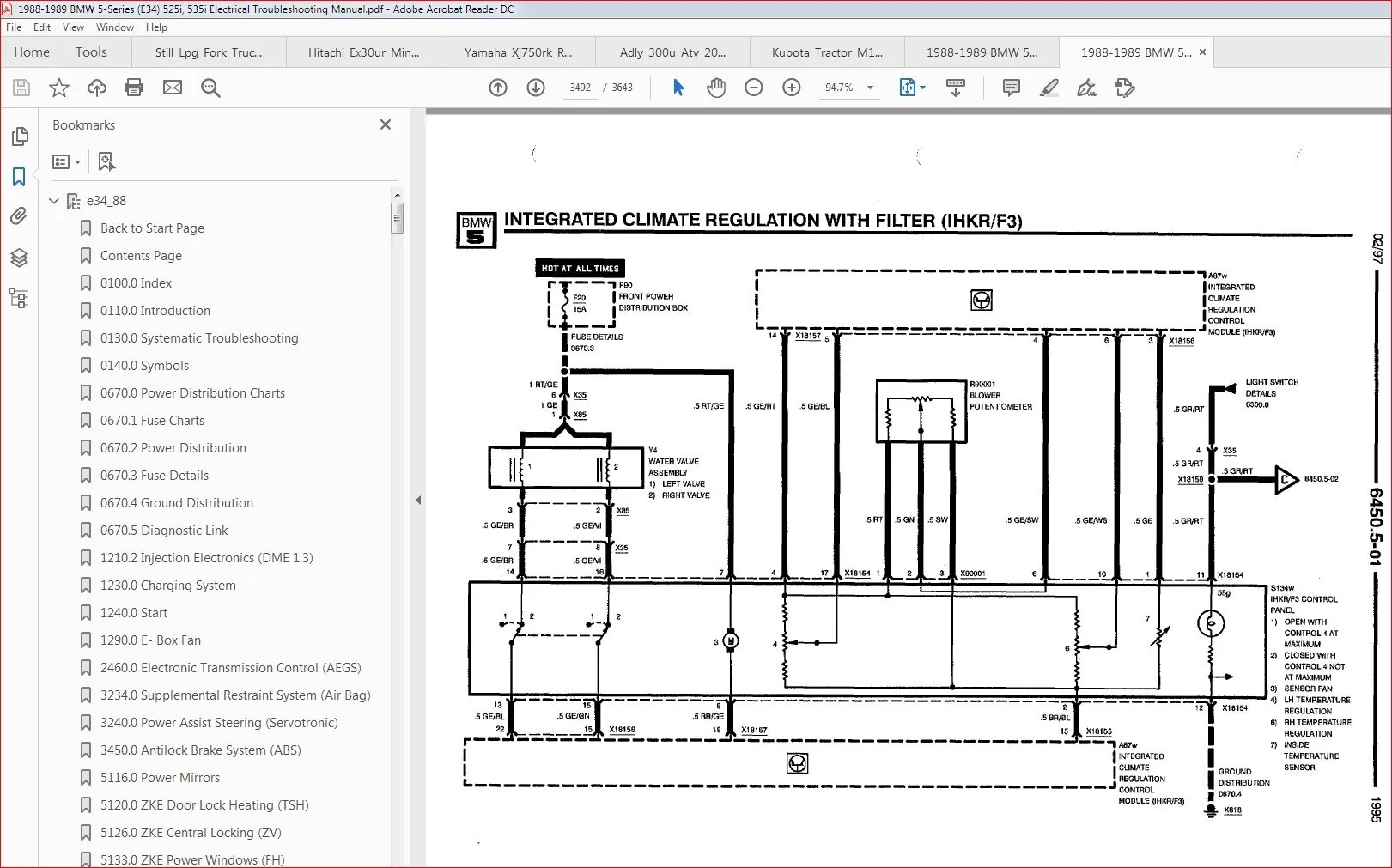Open the View menu
This screenshot has height=868, width=1392.
[x=73, y=27]
